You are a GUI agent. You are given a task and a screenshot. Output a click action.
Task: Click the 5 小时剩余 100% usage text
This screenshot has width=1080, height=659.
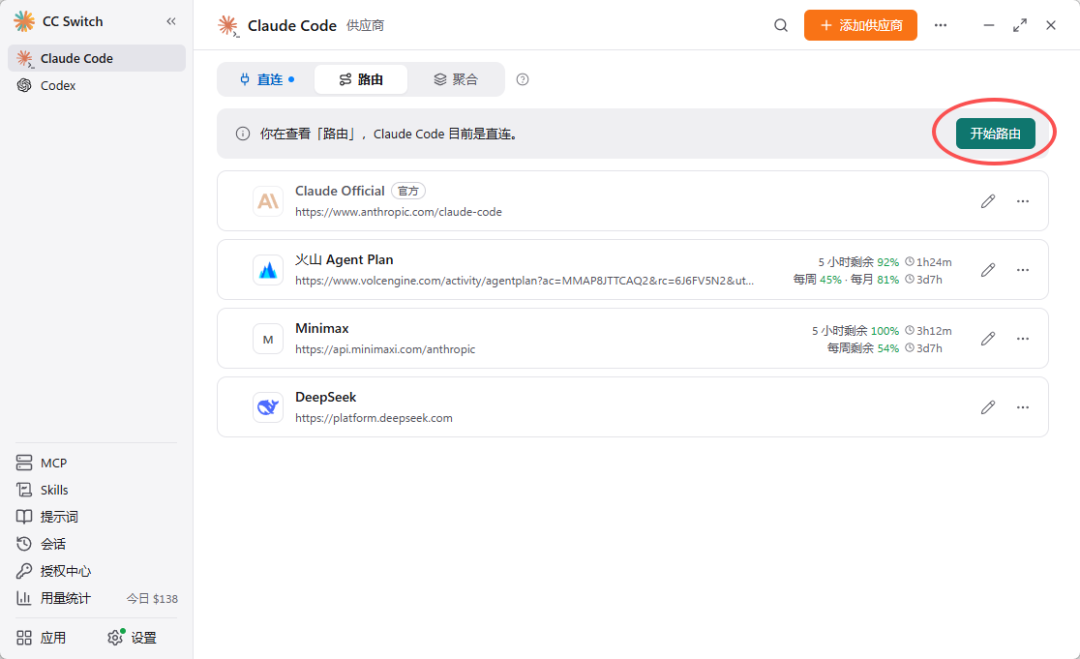coord(855,331)
